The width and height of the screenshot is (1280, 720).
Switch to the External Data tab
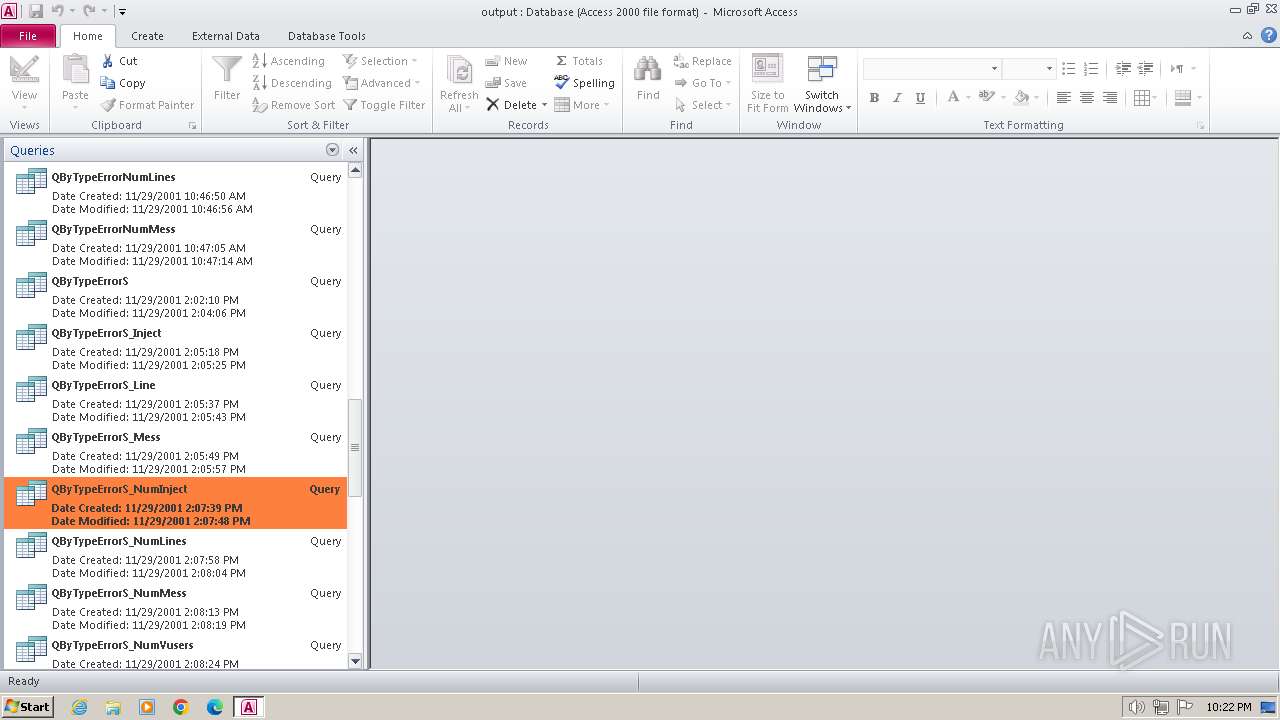pos(226,36)
